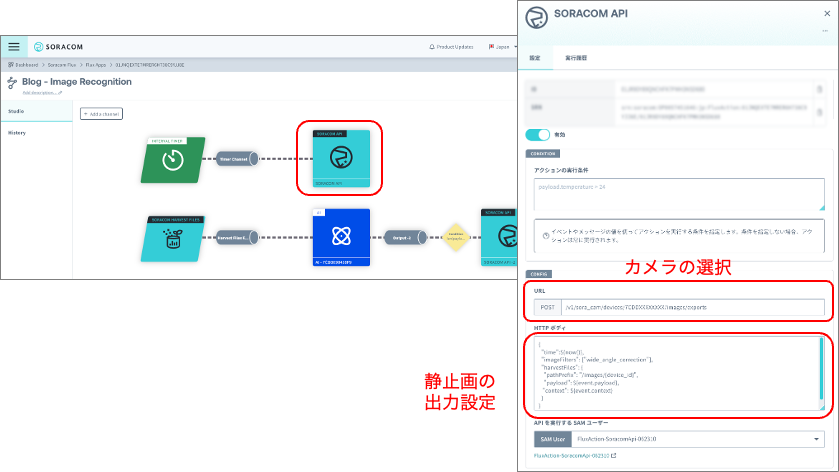Select the blue AI action node
Viewport: 839px width, 472px height.
[341, 237]
